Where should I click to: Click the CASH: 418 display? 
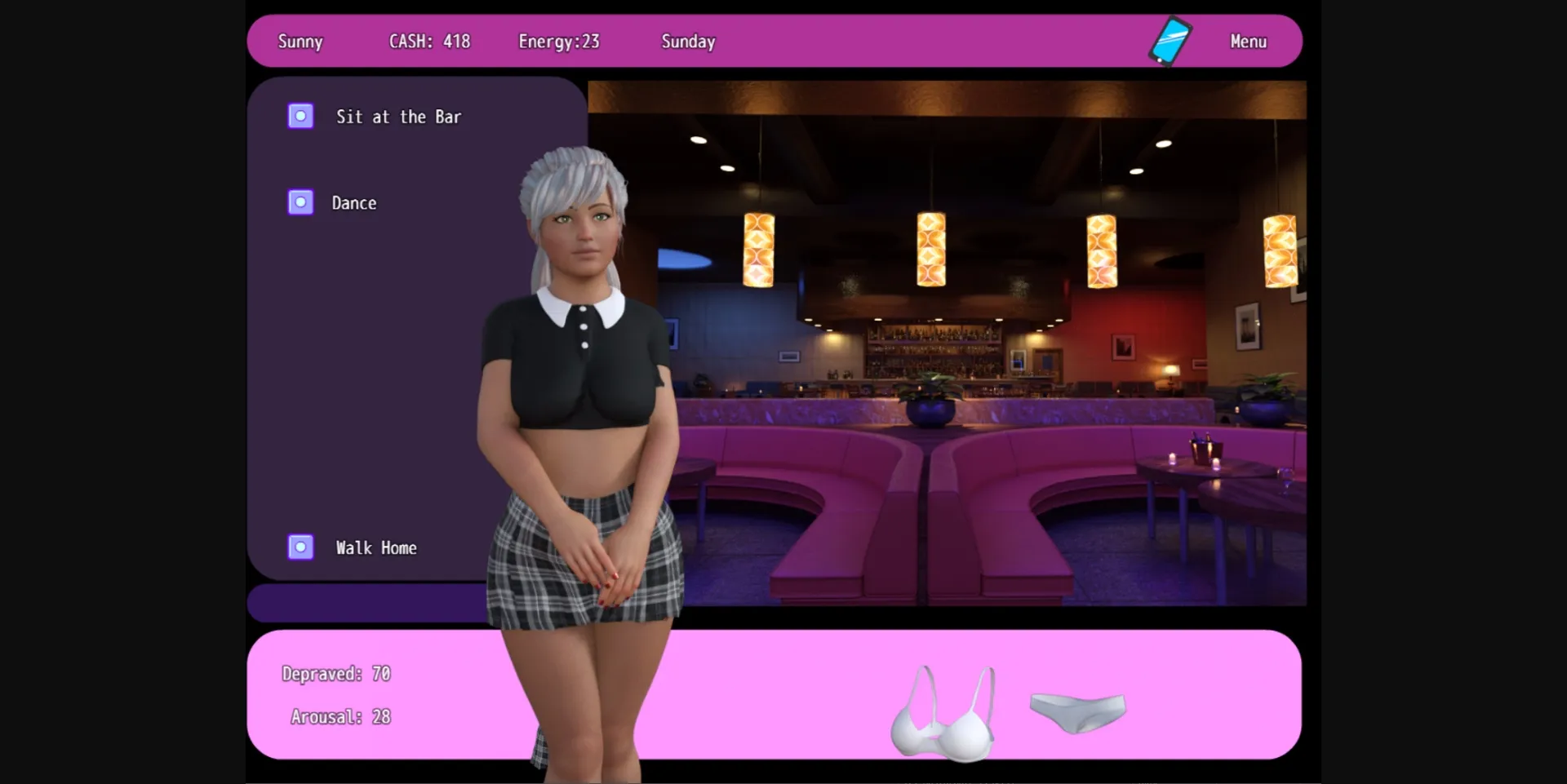(430, 41)
